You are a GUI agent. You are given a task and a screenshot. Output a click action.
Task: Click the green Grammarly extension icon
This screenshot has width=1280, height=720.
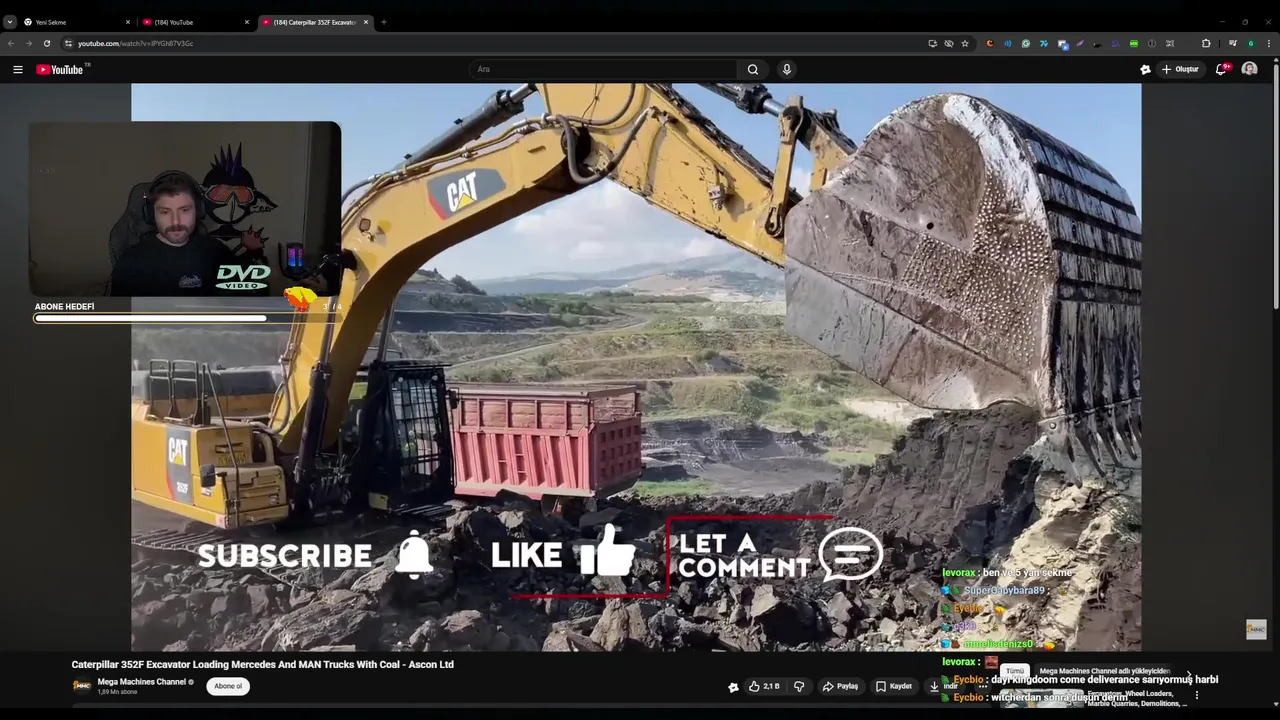[1026, 43]
